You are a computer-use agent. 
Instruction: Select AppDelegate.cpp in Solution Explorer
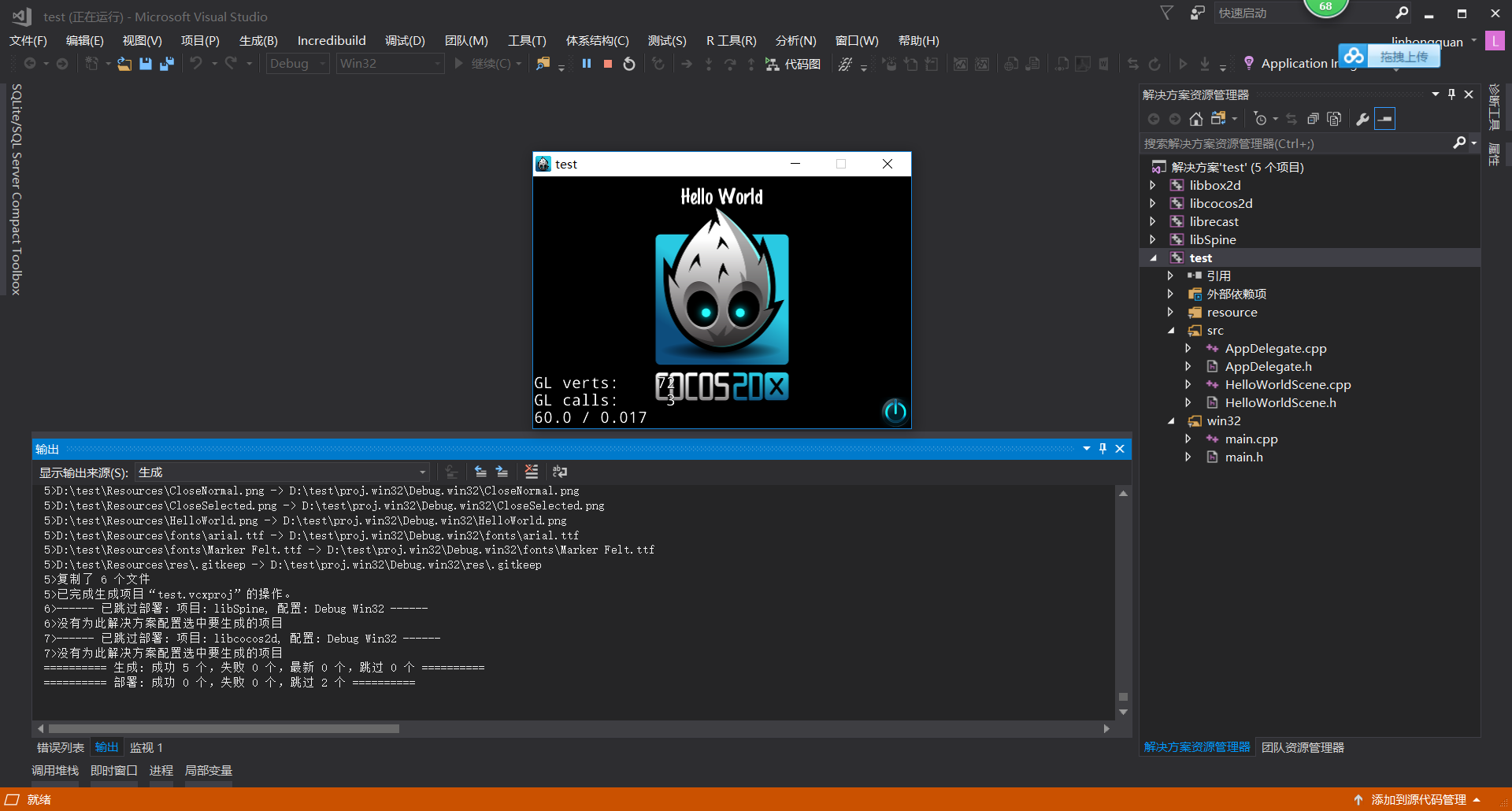tap(1276, 348)
